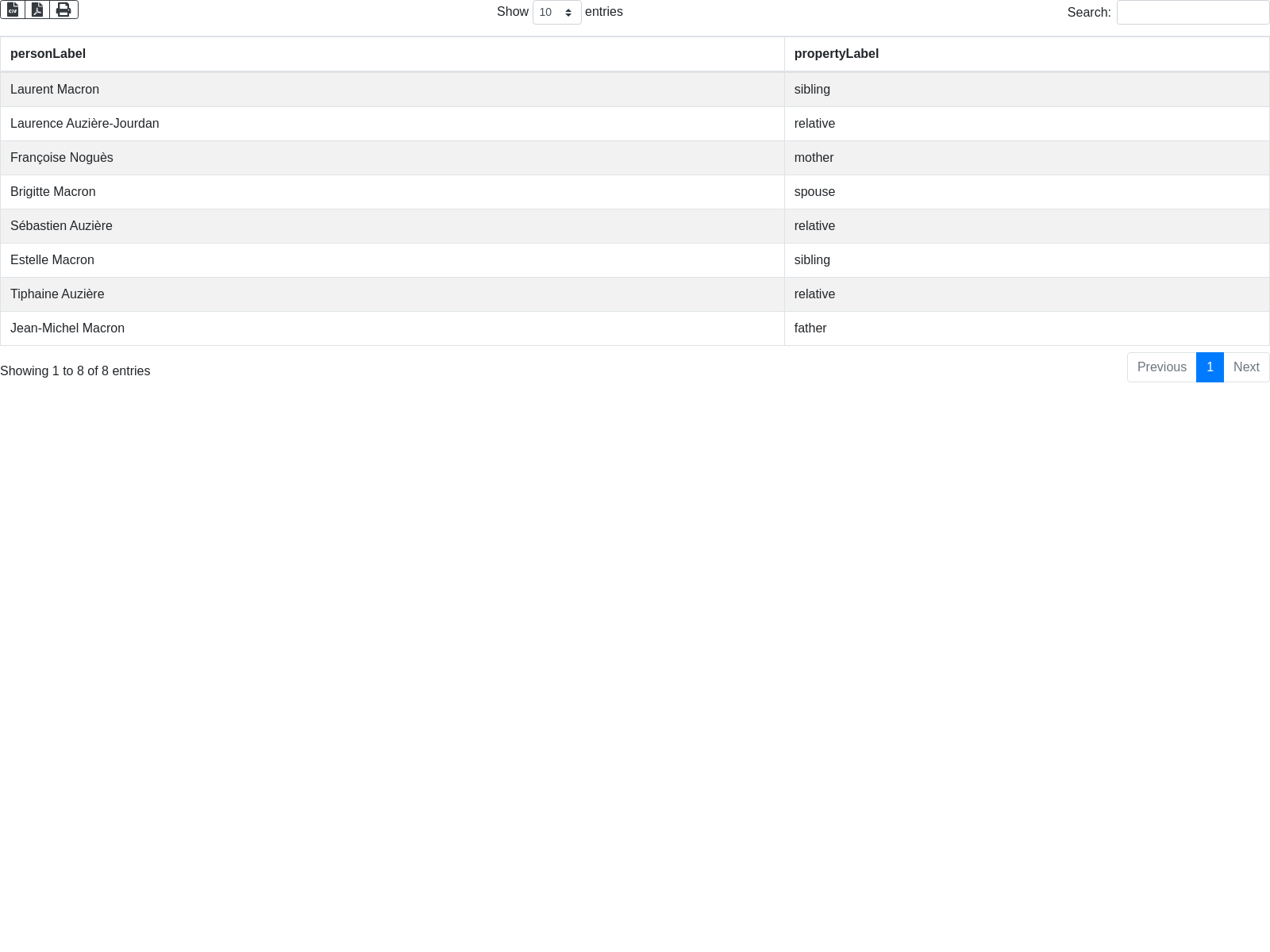Viewport: 1270px width, 952px height.
Task: Click the Laurence Auzière-Jourdan cell
Action: pos(392,124)
